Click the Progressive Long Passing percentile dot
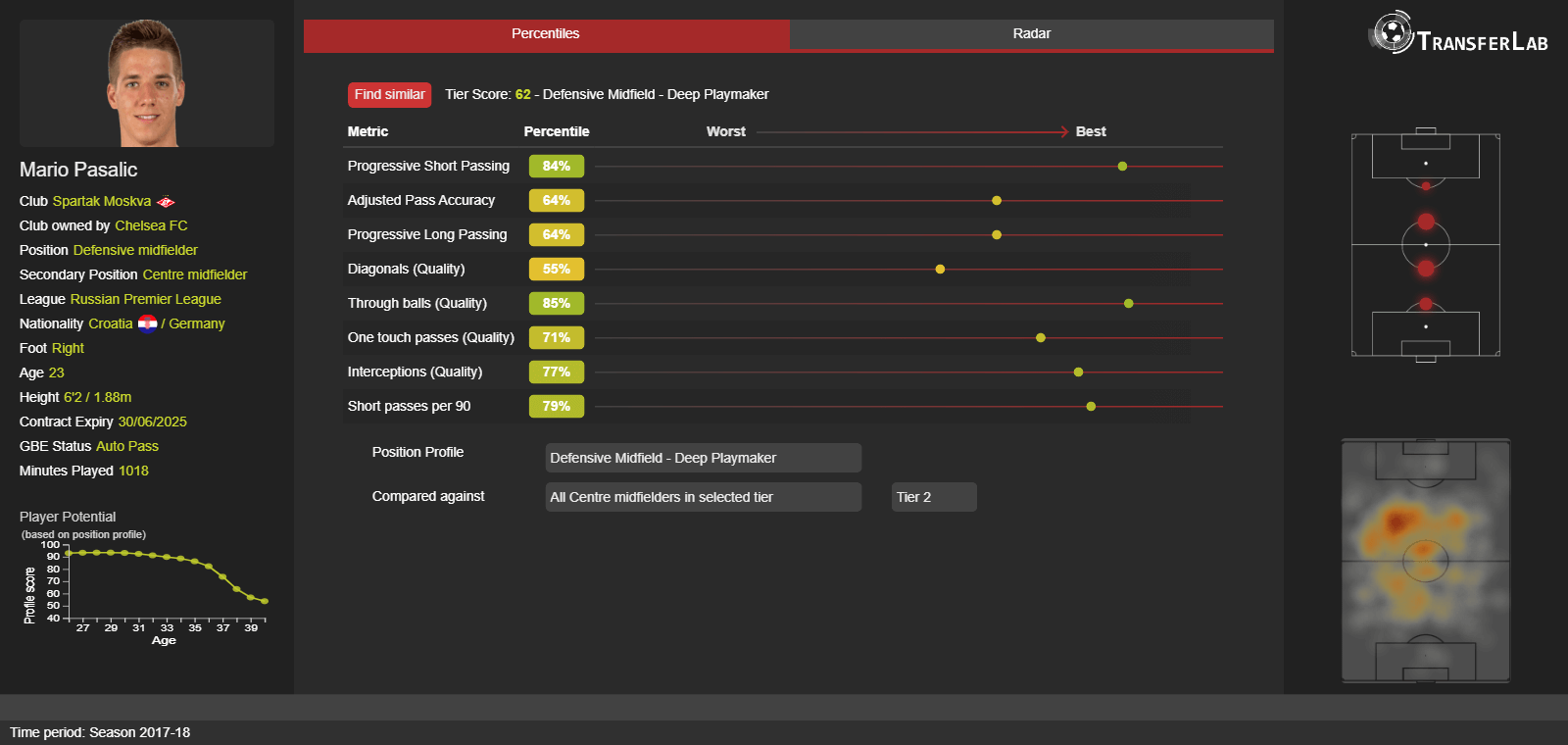The width and height of the screenshot is (1568, 745). [997, 235]
